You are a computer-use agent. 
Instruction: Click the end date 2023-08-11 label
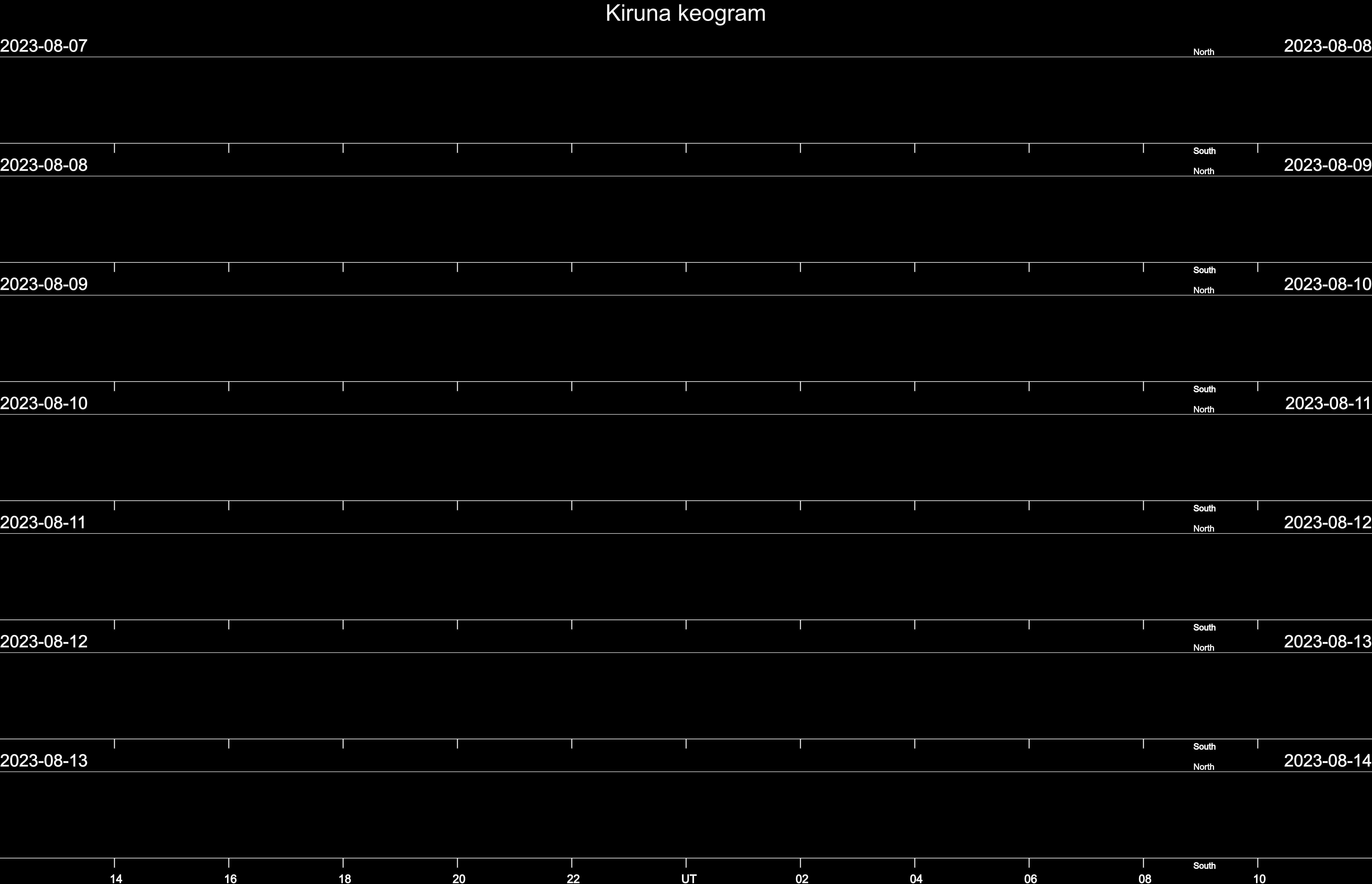pyautogui.click(x=1328, y=404)
